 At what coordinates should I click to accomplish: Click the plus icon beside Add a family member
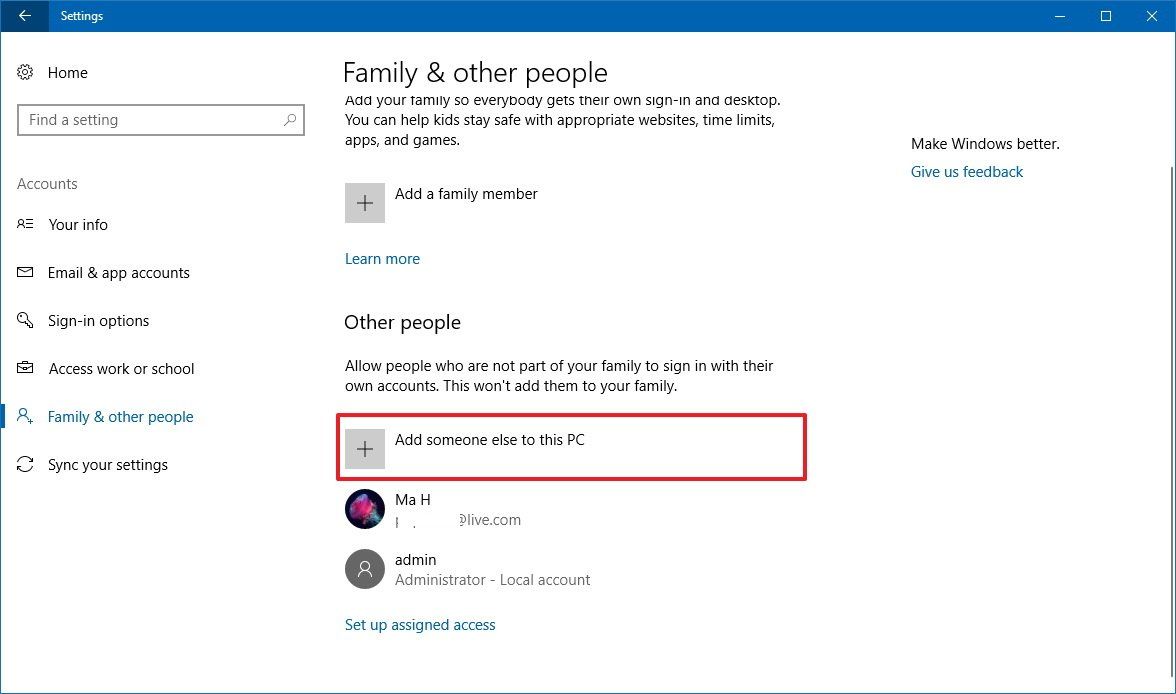[x=365, y=202]
